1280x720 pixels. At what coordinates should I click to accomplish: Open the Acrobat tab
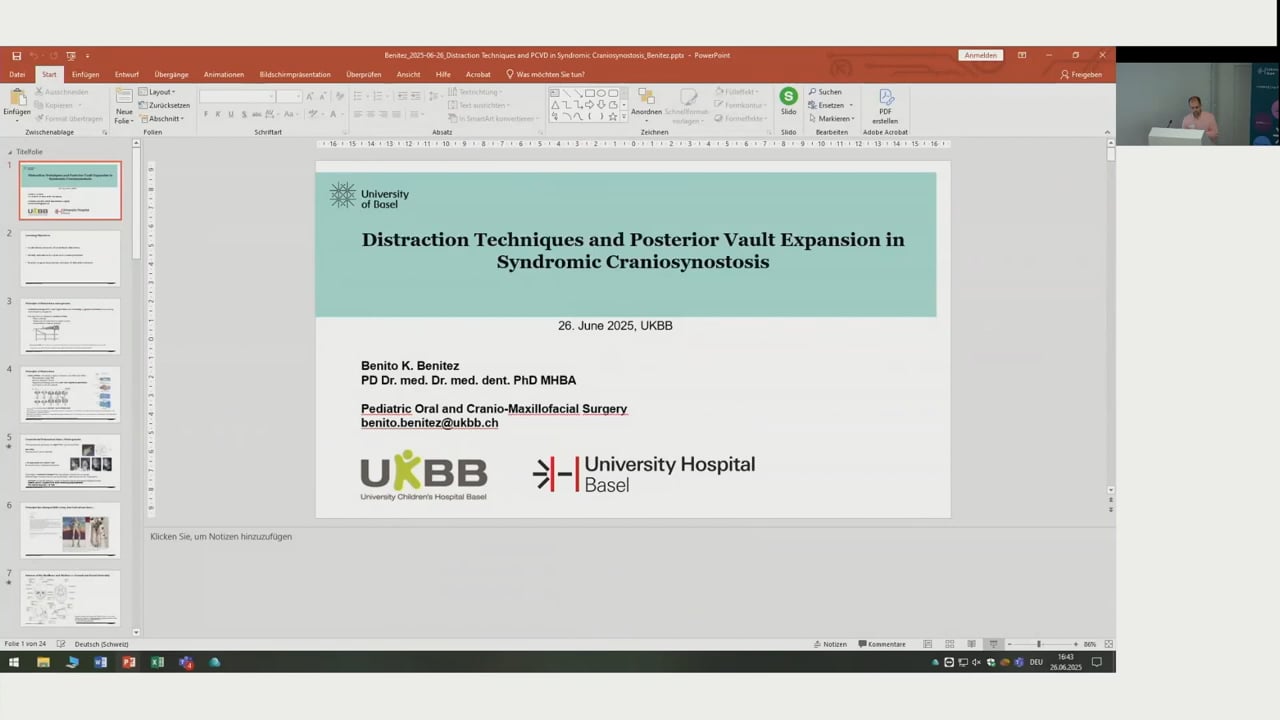(x=478, y=74)
